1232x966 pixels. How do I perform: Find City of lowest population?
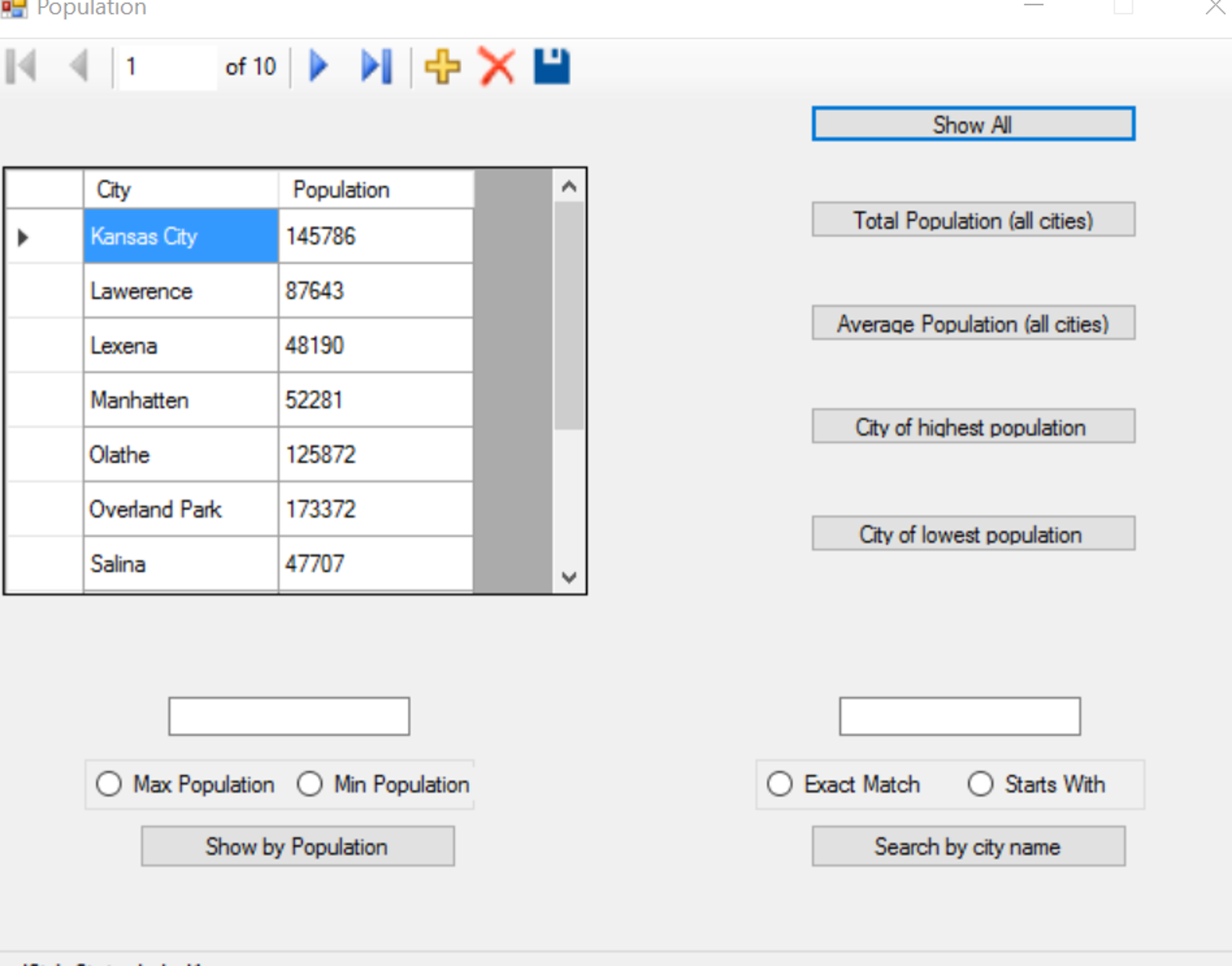click(x=973, y=534)
